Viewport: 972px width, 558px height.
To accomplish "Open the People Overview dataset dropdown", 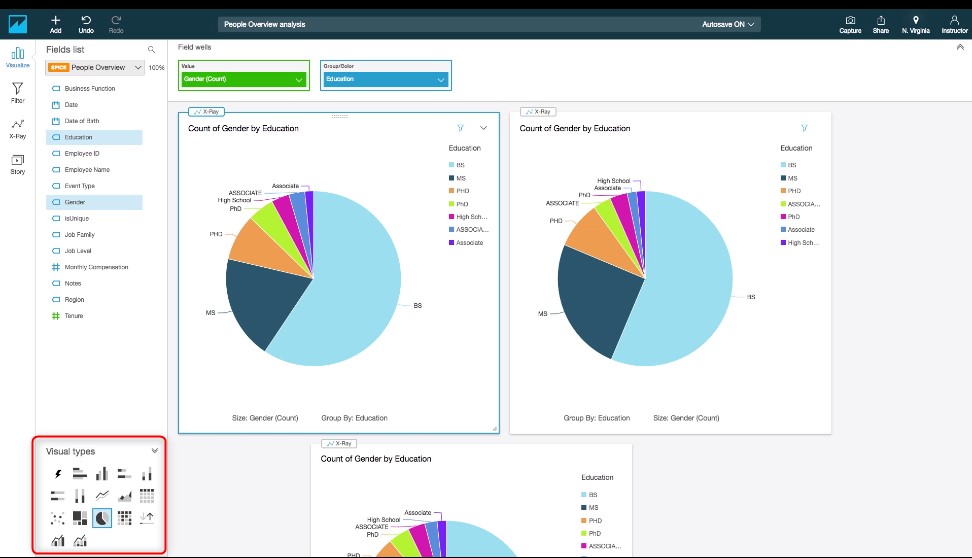I will (x=95, y=68).
